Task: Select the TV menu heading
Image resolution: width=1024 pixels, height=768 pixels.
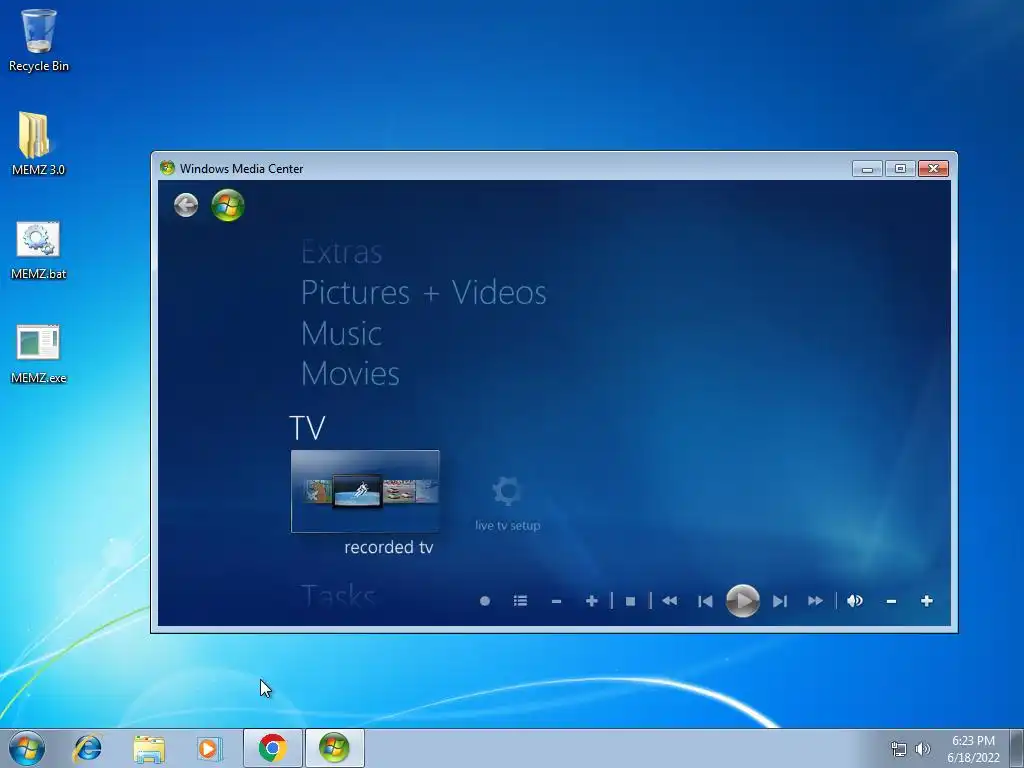Action: click(307, 428)
